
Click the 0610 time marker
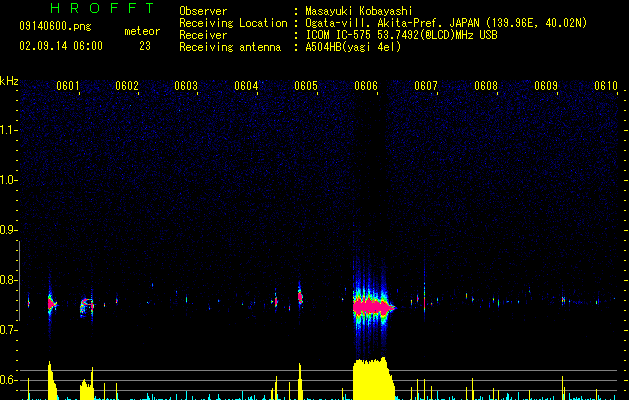[606, 86]
